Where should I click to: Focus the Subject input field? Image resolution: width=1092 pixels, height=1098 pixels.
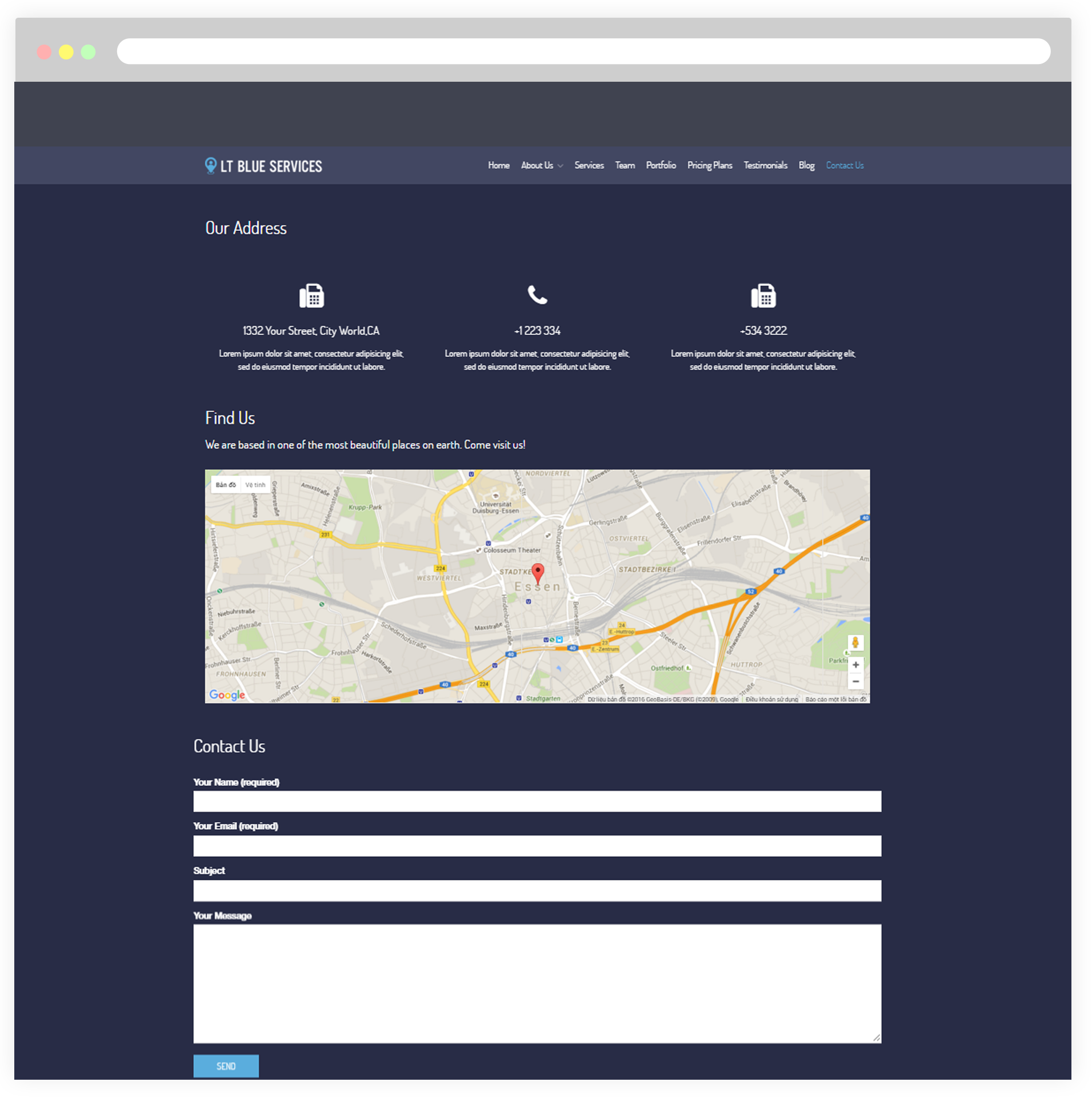pos(537,891)
